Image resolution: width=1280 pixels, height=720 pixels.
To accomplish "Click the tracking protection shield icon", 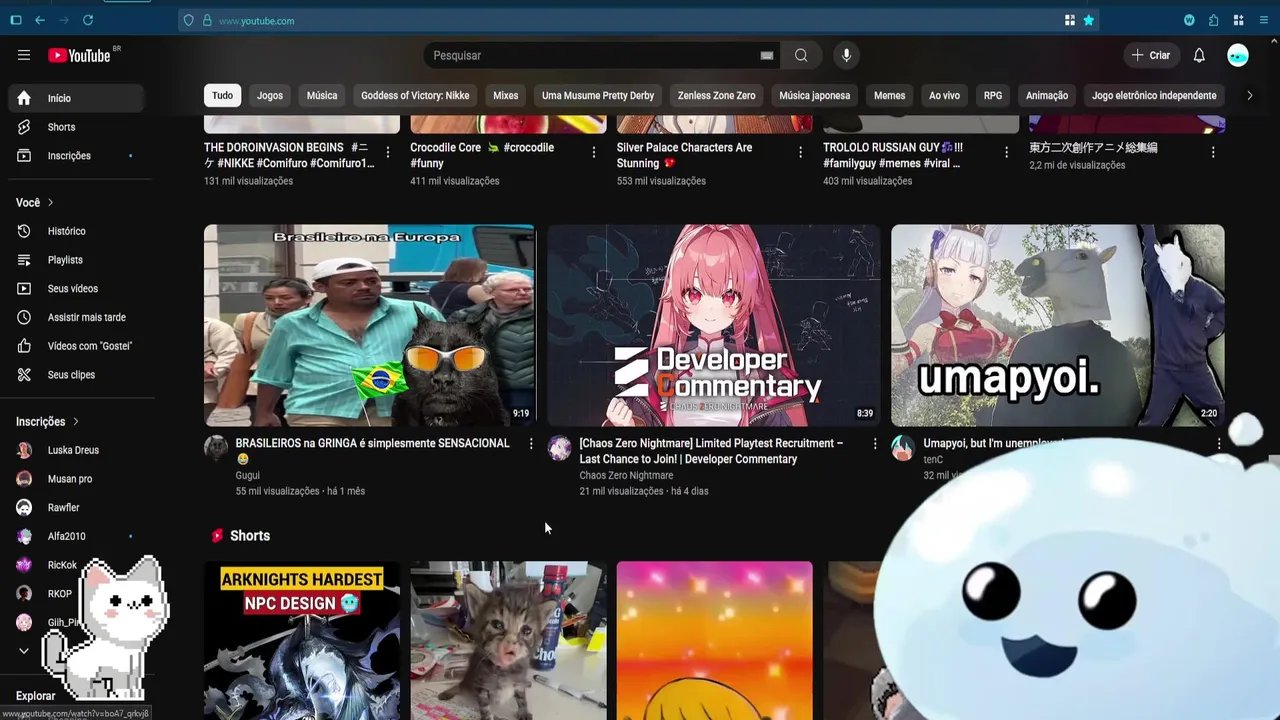I will (x=188, y=20).
